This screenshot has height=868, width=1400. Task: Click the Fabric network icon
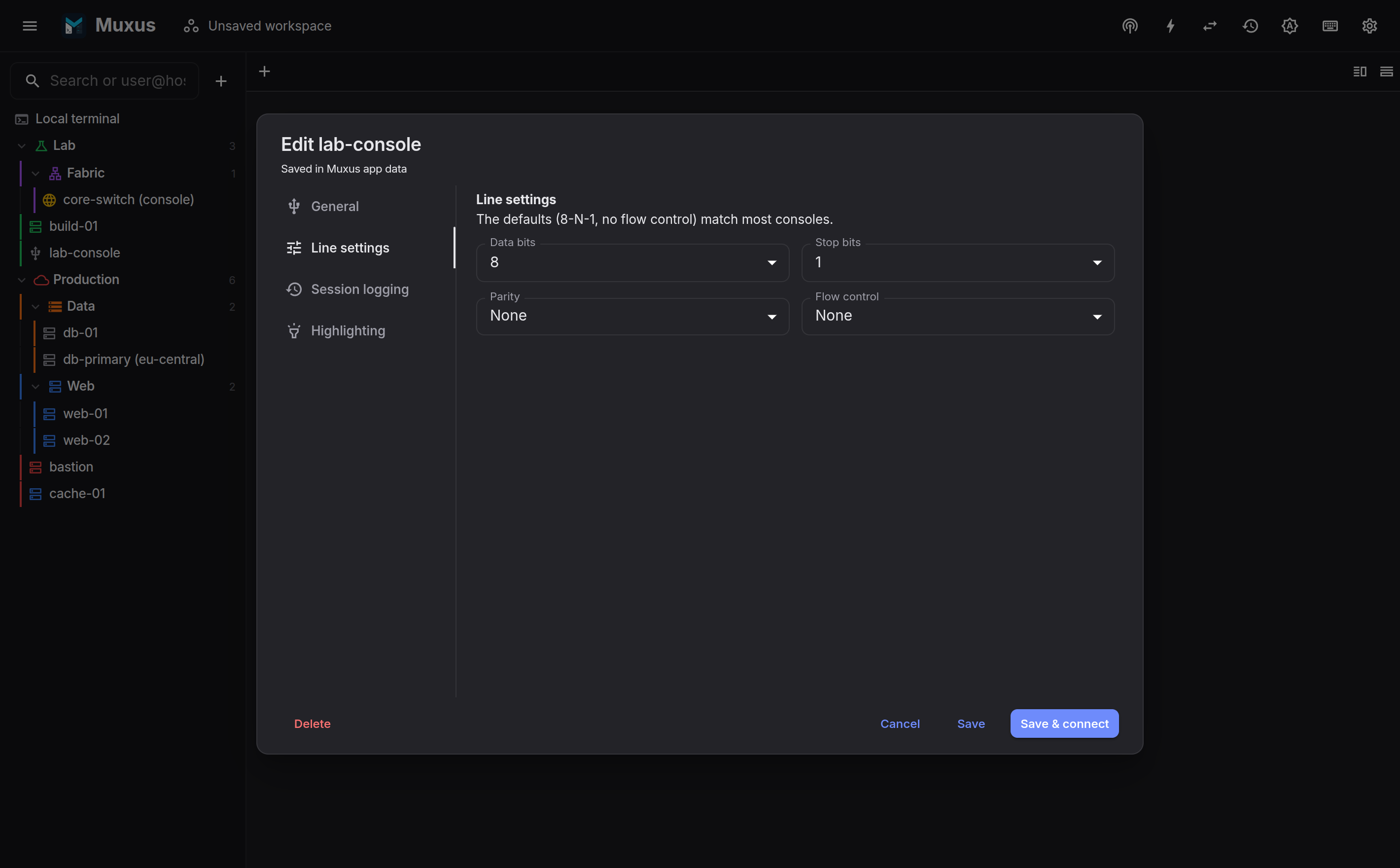(x=55, y=174)
